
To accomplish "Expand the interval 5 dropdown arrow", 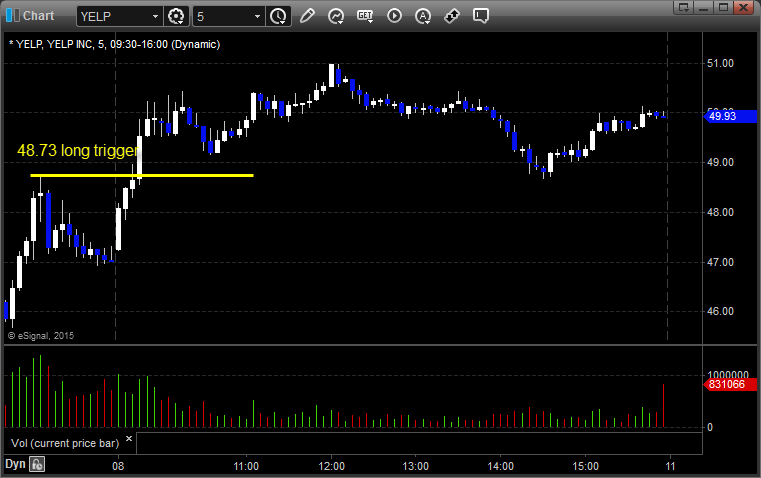I will coord(258,16).
